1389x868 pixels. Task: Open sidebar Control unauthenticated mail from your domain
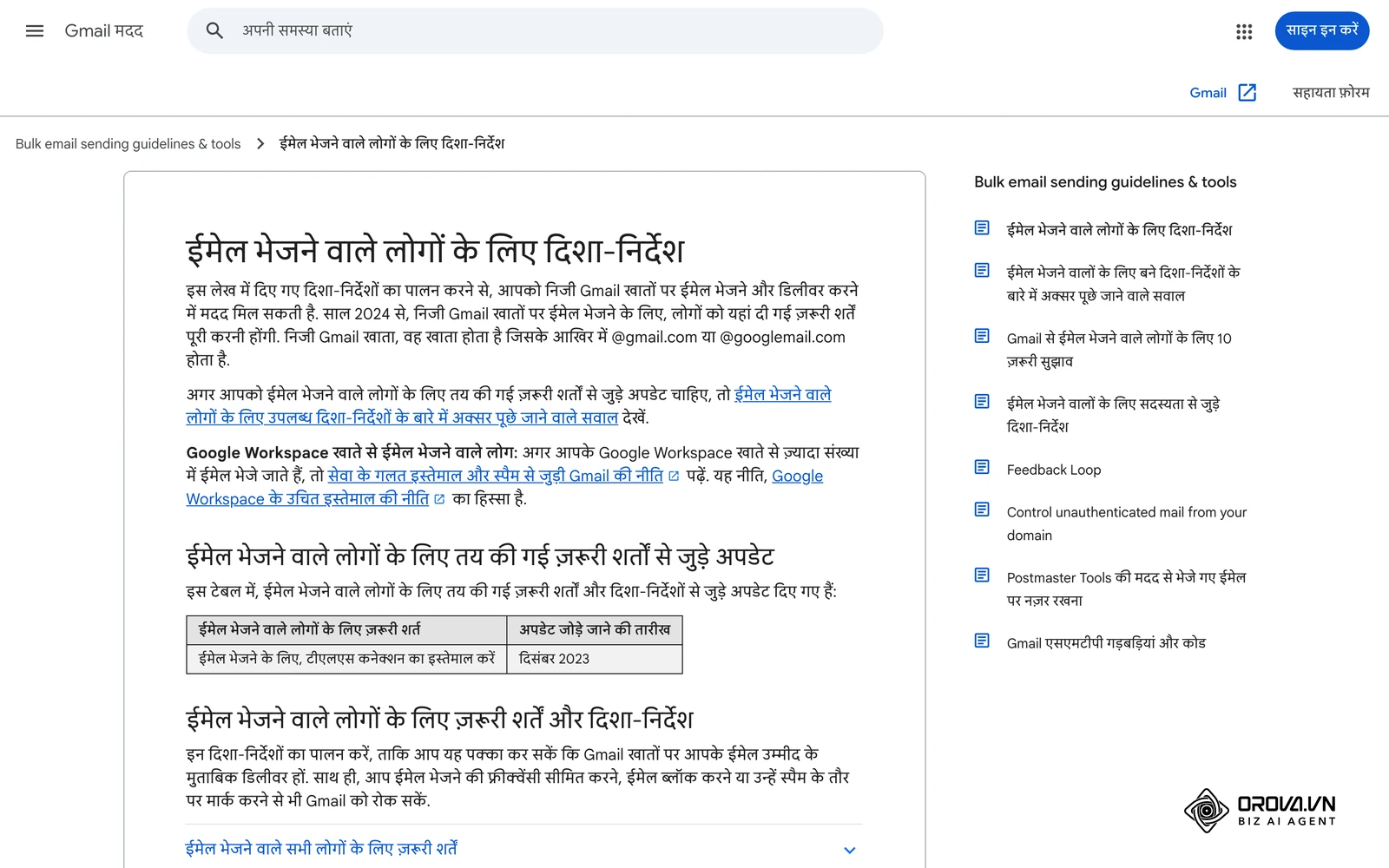(1127, 523)
